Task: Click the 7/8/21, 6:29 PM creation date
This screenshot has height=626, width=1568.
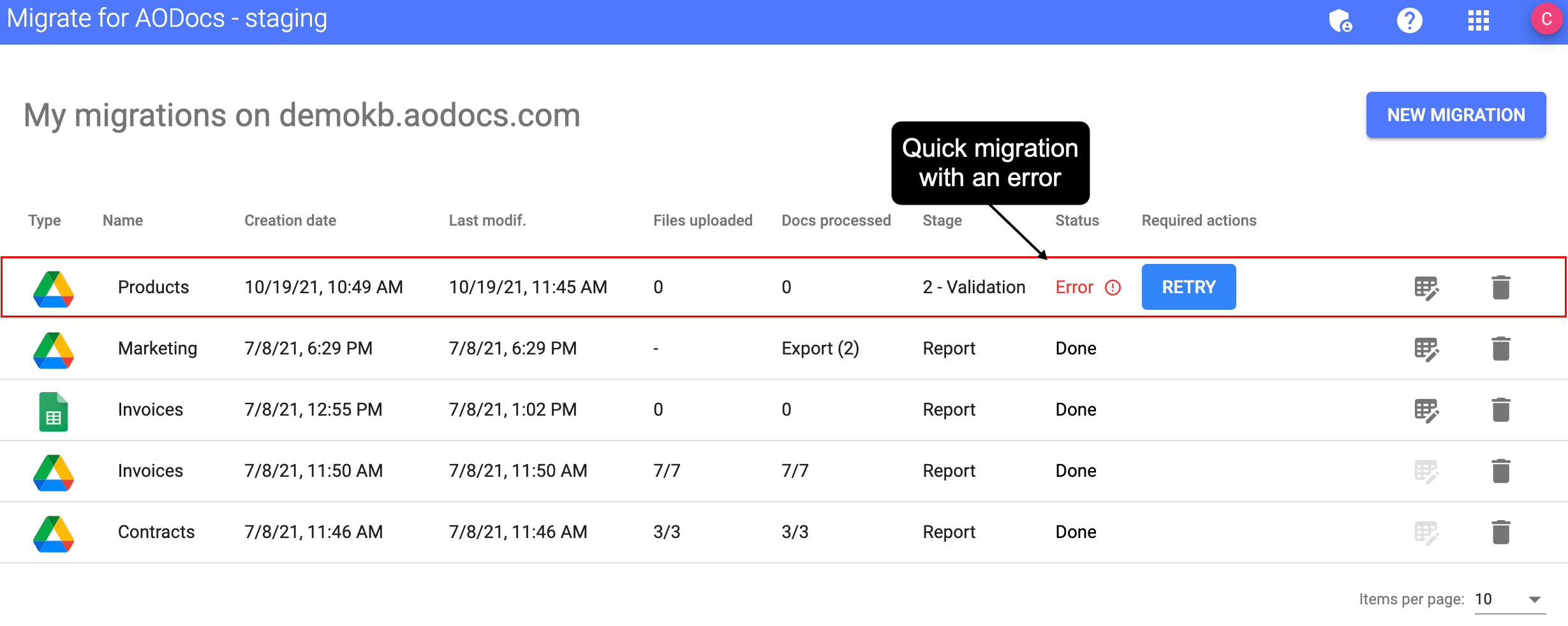Action: [308, 348]
